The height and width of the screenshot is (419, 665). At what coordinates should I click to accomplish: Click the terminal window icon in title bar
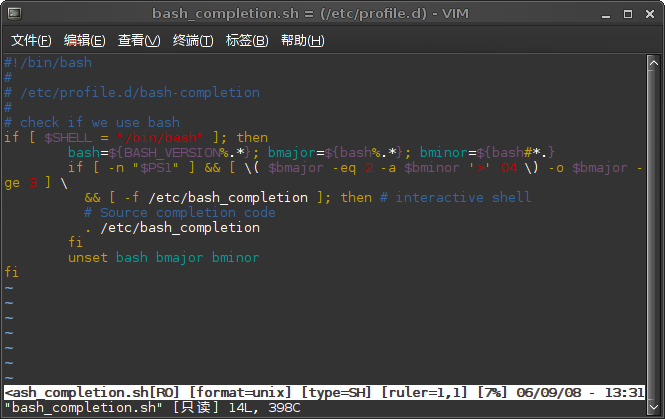click(14, 14)
